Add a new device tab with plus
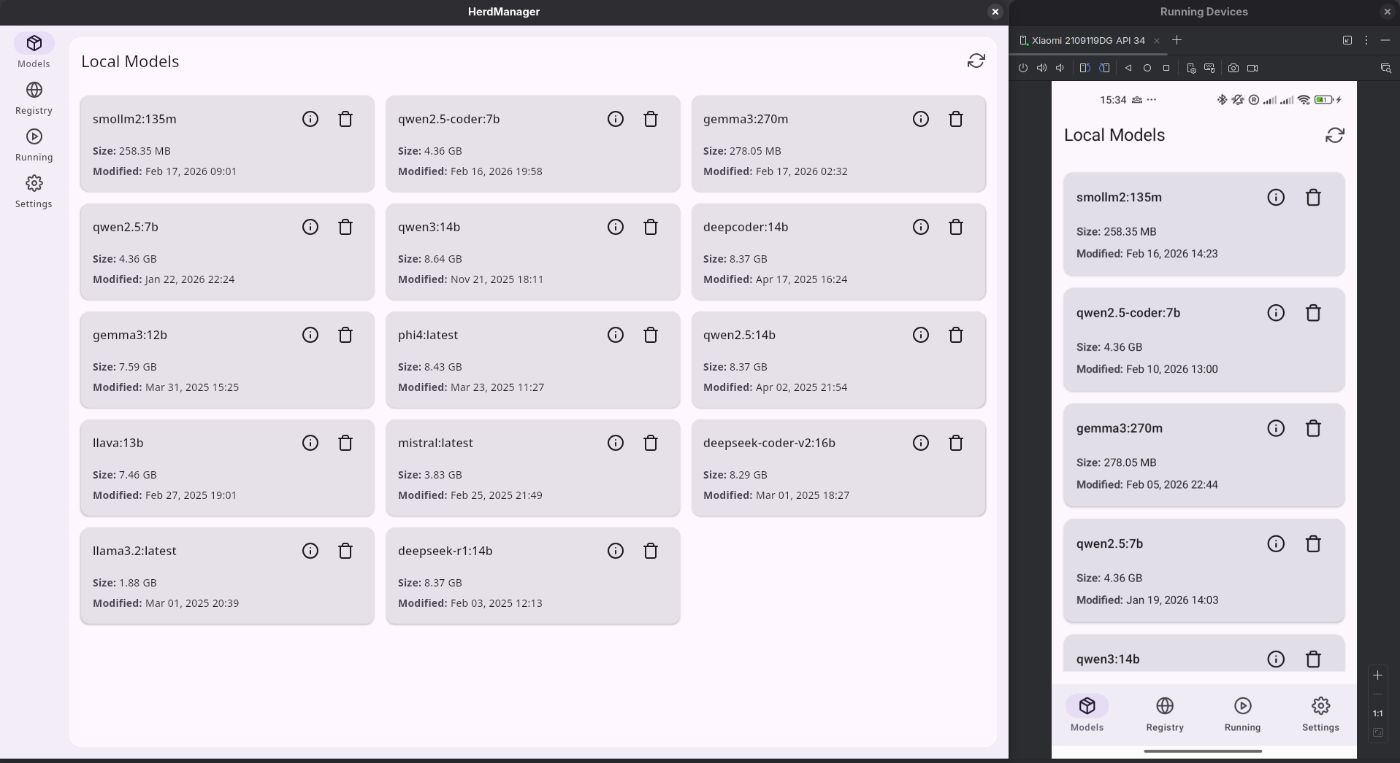This screenshot has width=1400, height=763. [1177, 40]
